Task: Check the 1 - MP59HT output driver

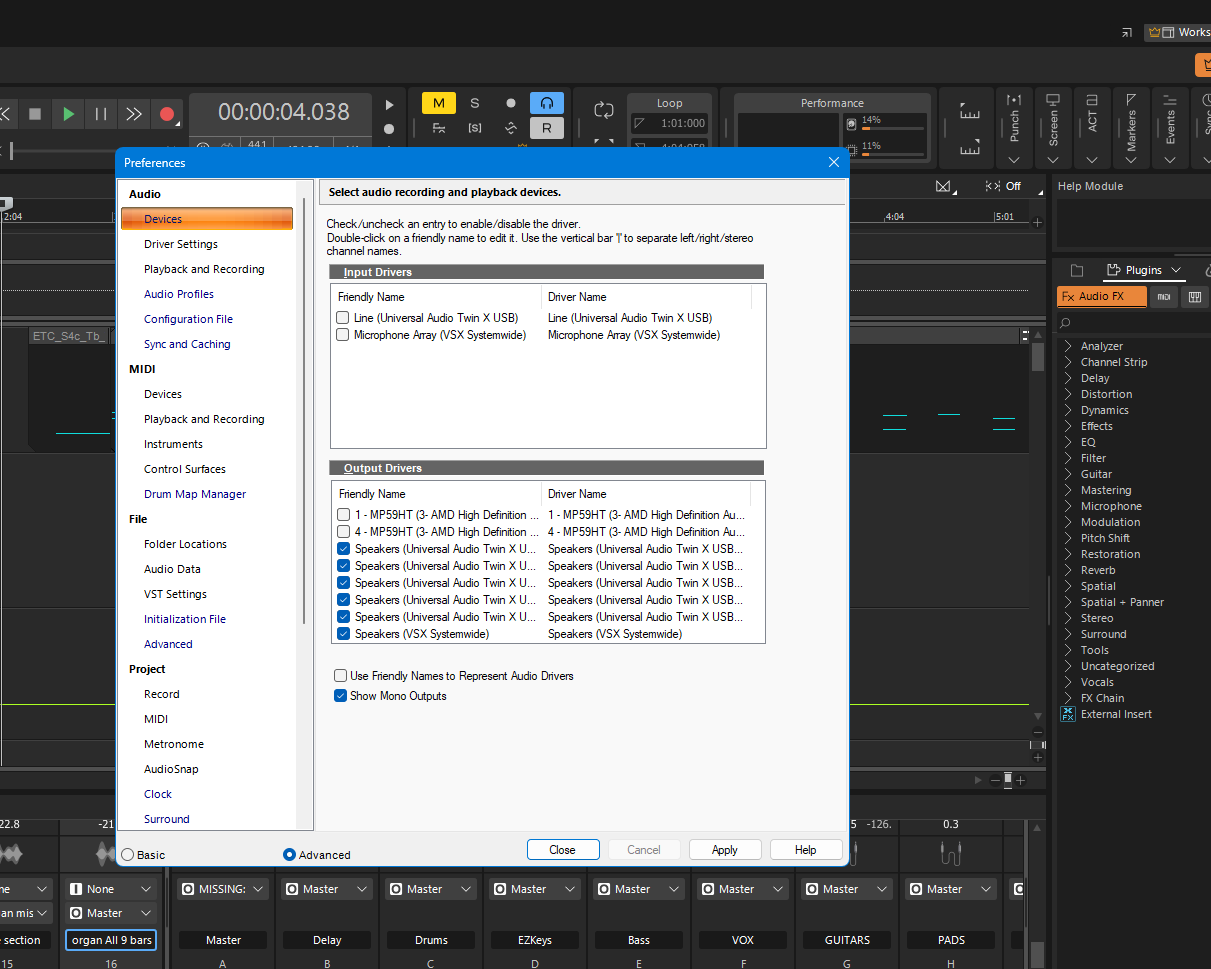Action: [344, 515]
